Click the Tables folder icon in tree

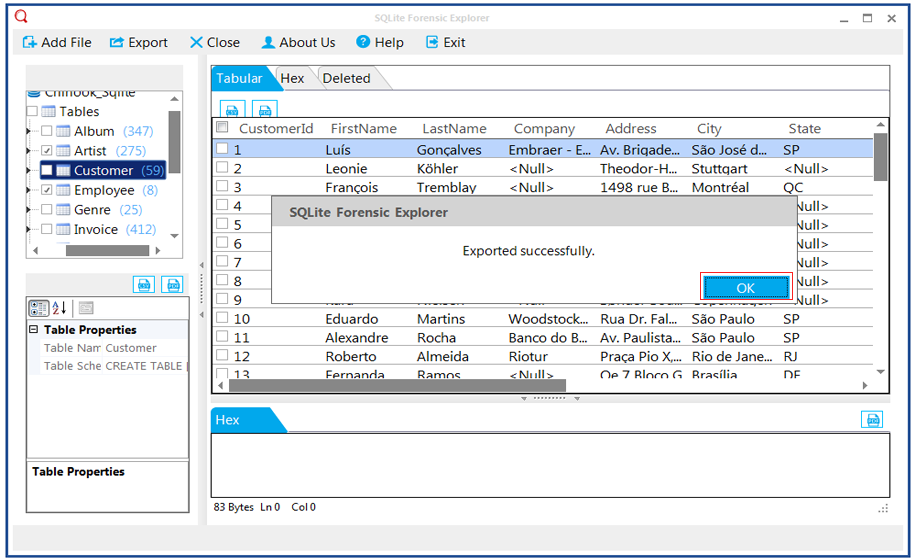(48, 111)
